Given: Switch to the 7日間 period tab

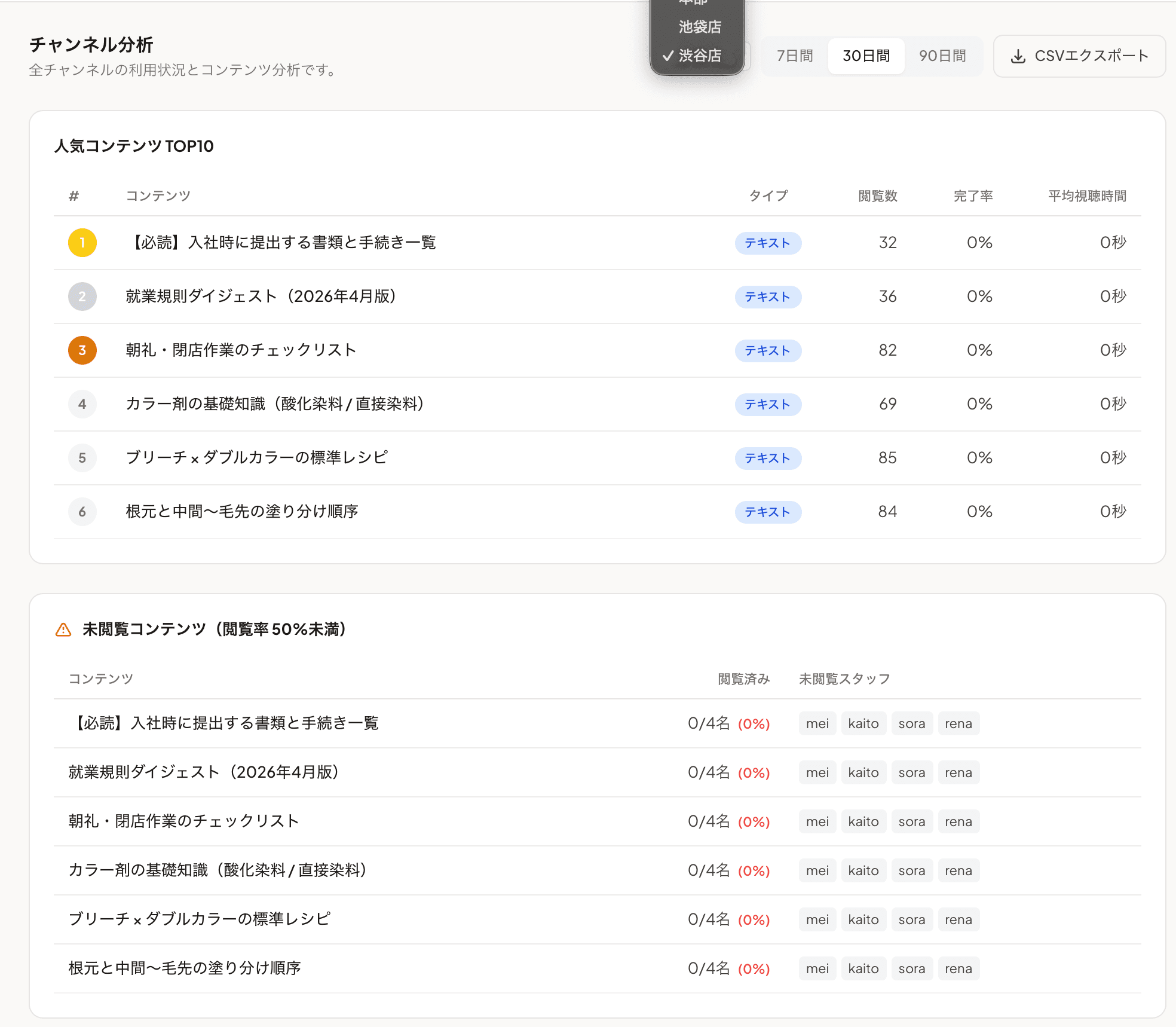Looking at the screenshot, I should [x=795, y=56].
